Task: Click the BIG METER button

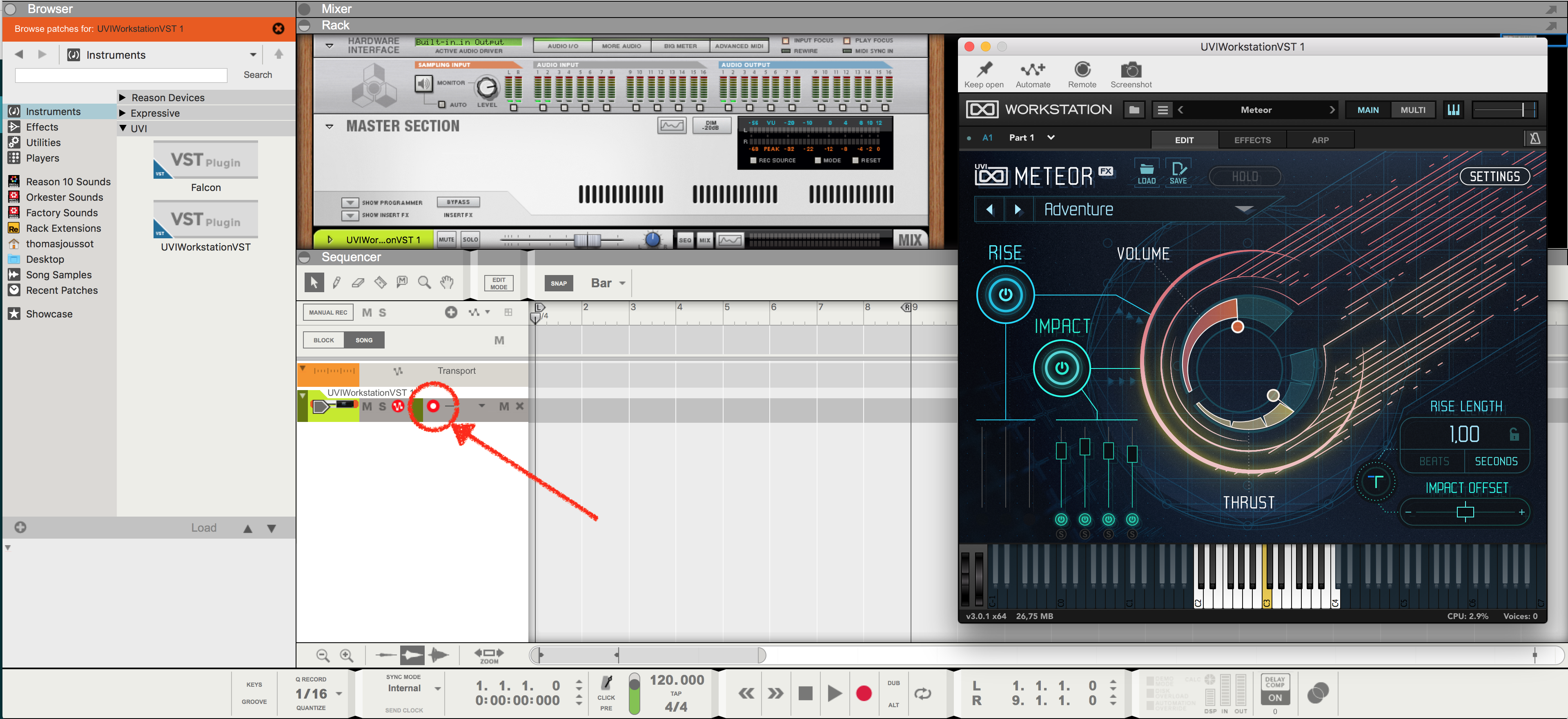Action: (680, 46)
